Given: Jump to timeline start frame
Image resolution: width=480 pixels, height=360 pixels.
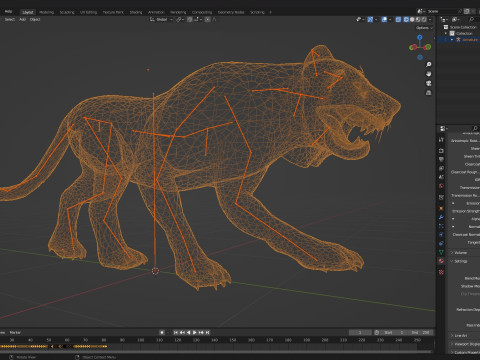Looking at the screenshot, I should click(x=176, y=332).
